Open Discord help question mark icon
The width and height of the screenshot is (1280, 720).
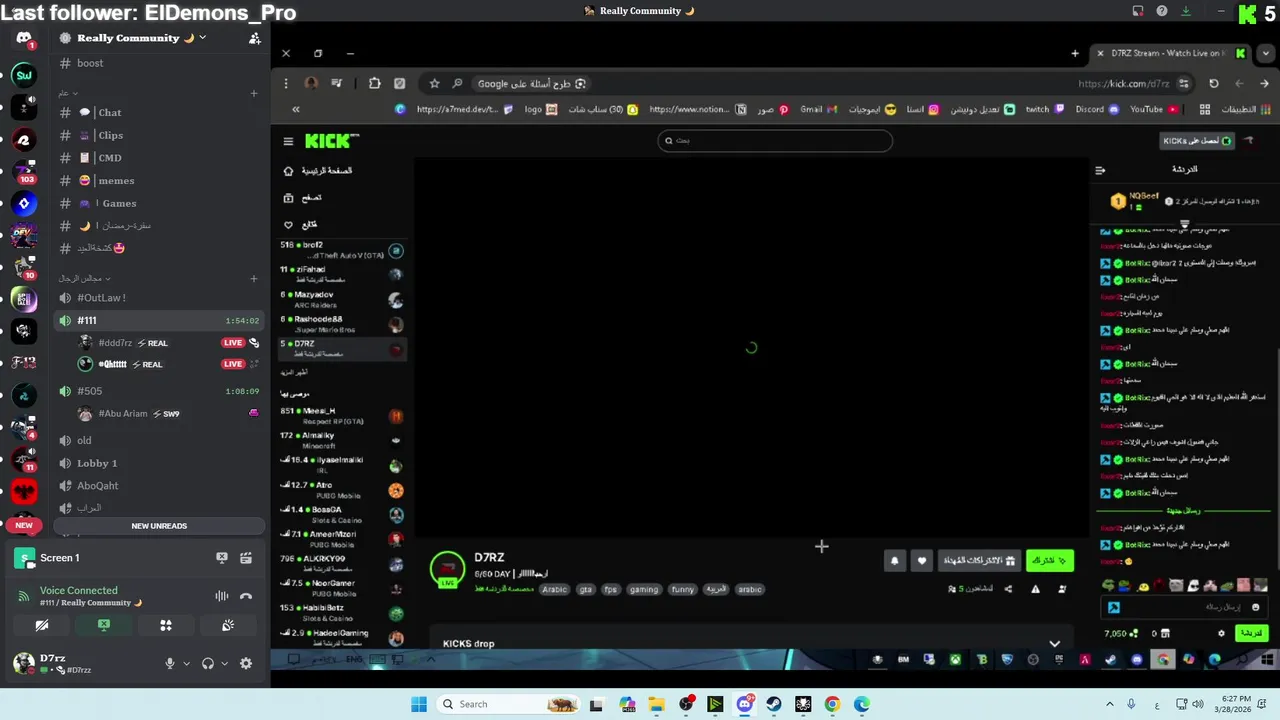click(x=1162, y=11)
